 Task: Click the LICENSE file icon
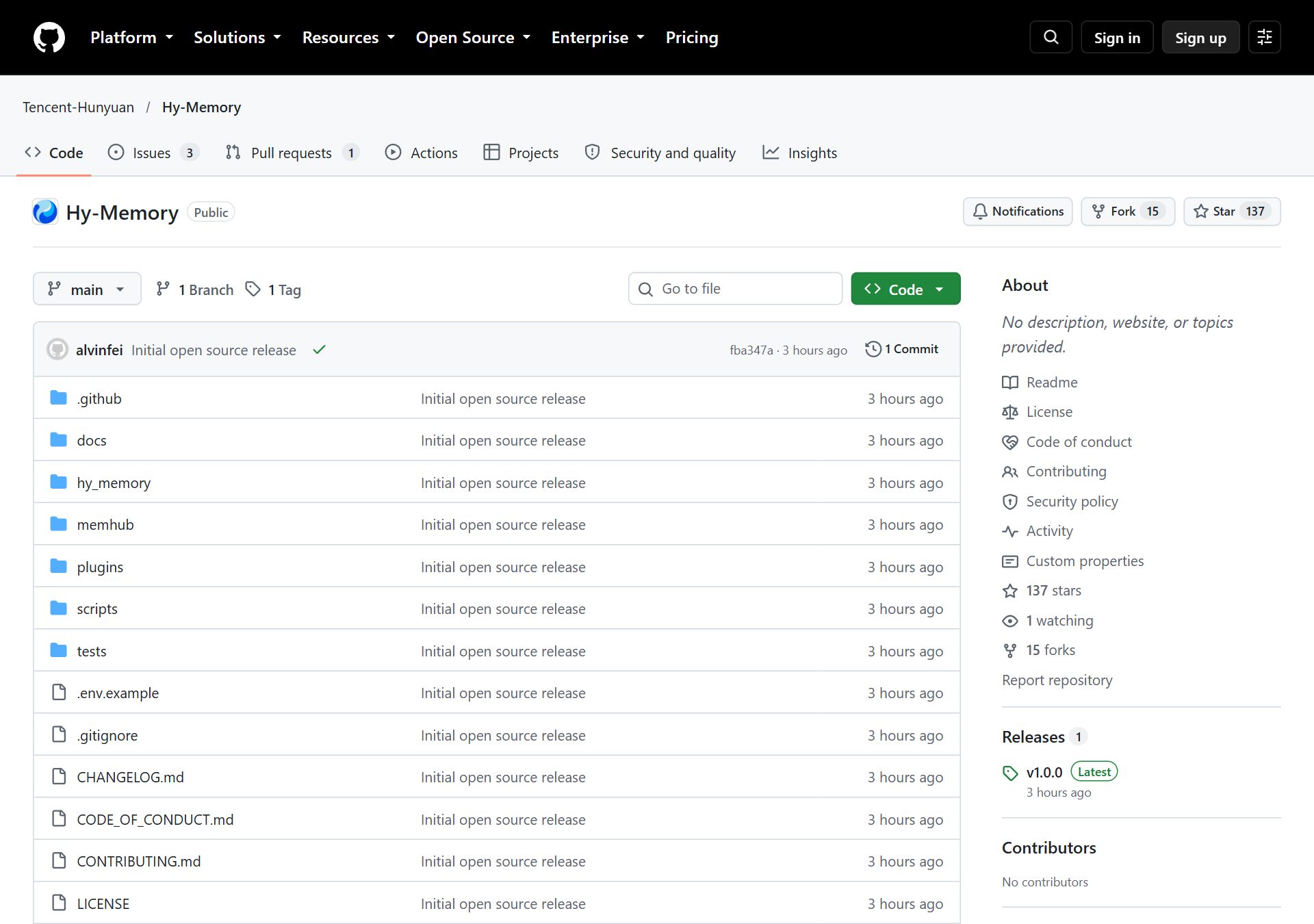59,903
